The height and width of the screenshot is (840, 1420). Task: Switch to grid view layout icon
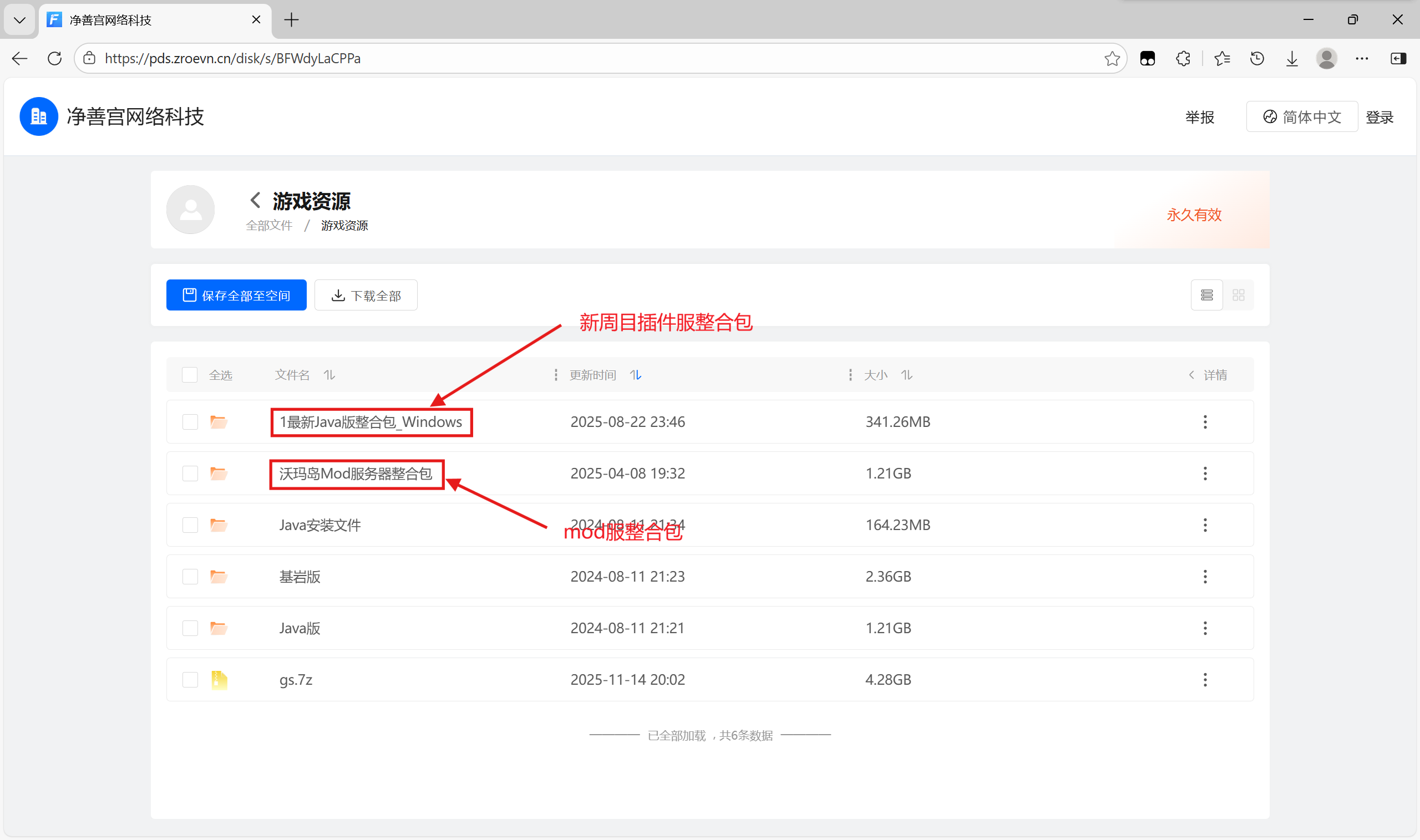click(x=1238, y=295)
